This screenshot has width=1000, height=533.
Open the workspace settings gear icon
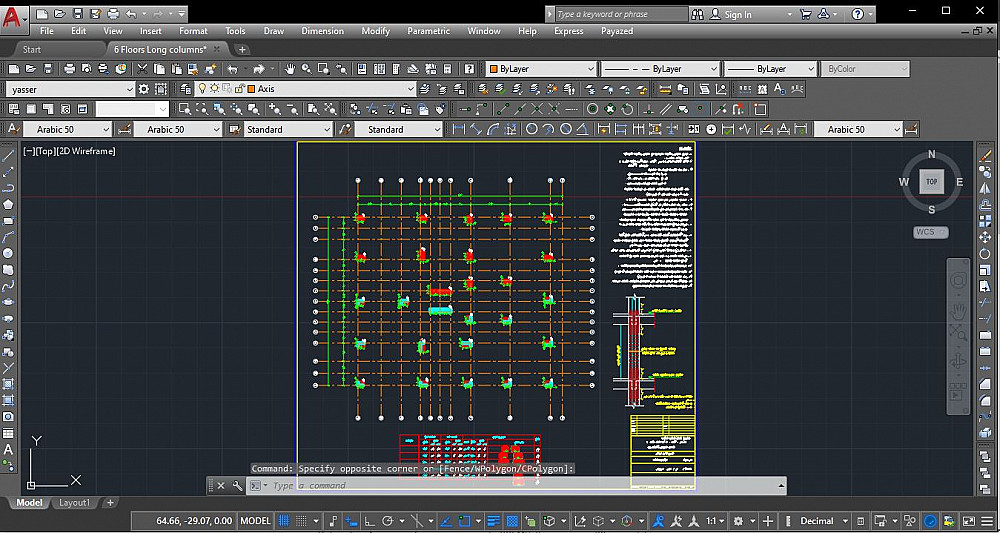pos(144,89)
